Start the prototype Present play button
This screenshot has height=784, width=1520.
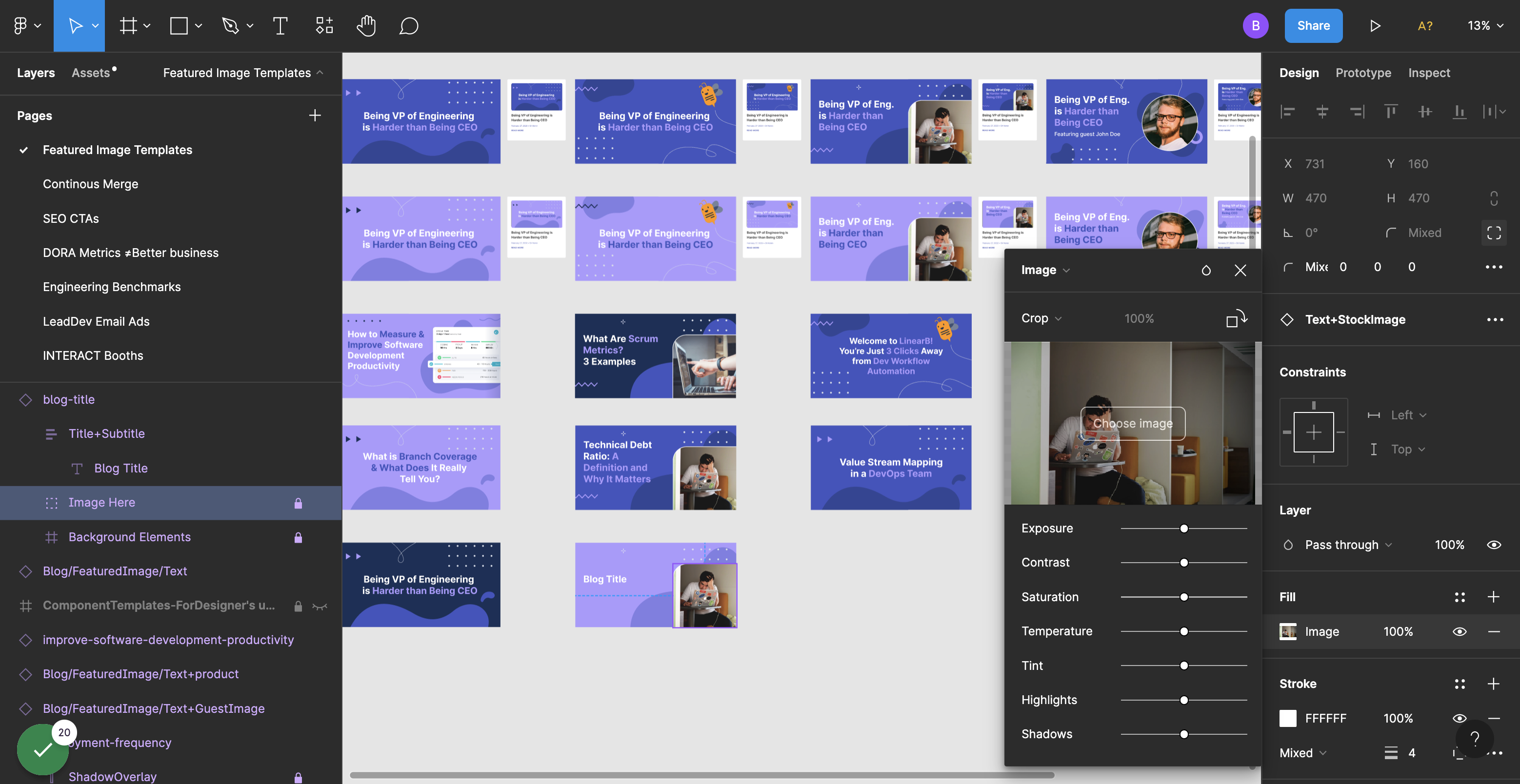click(x=1375, y=26)
